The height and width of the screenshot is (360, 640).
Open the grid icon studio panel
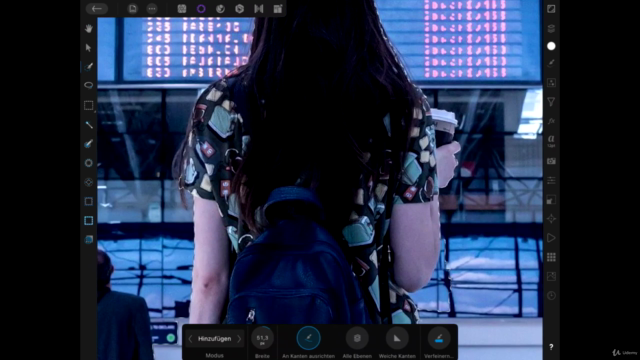point(551,257)
